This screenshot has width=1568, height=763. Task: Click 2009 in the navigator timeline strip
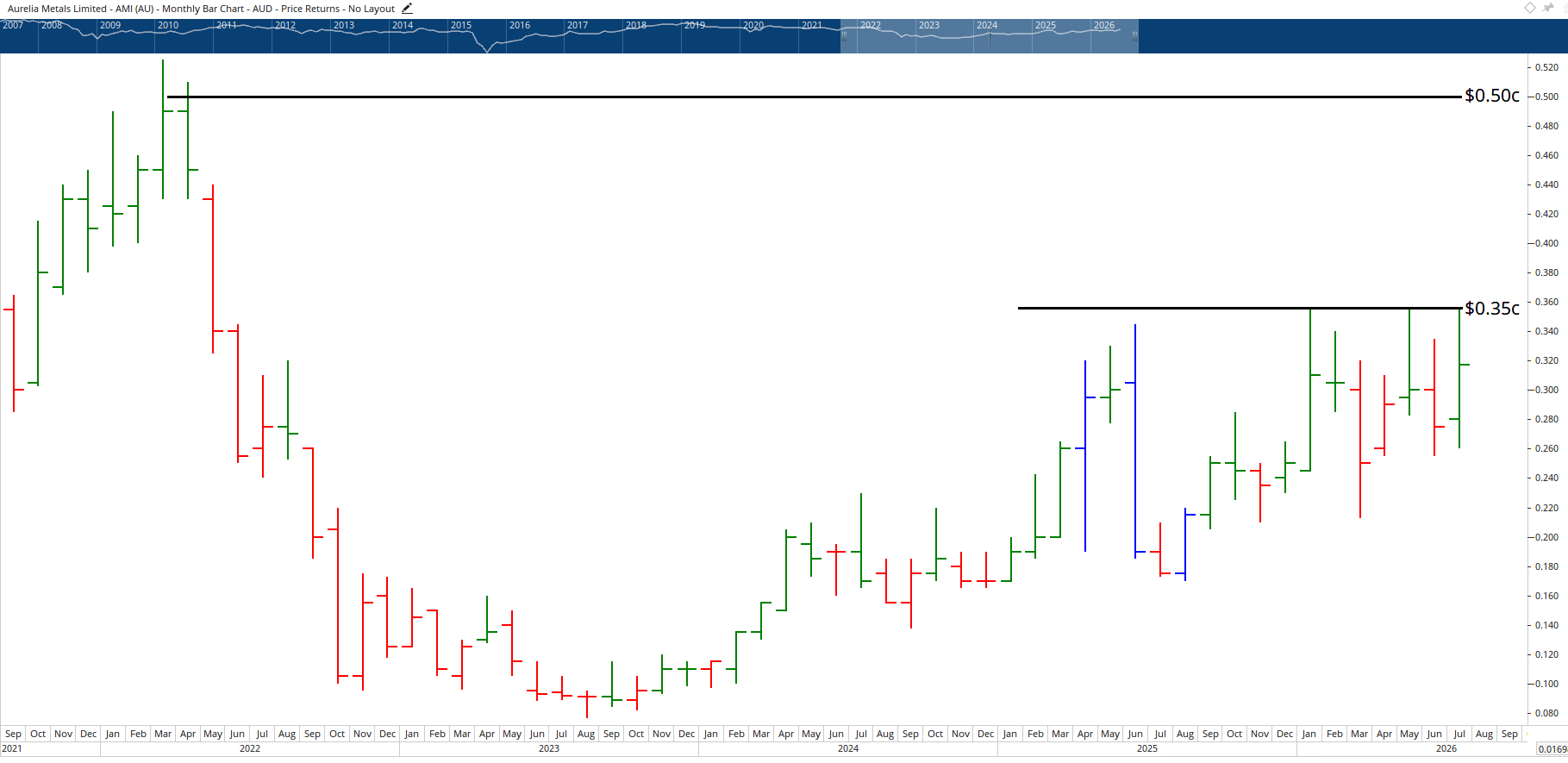(x=110, y=25)
